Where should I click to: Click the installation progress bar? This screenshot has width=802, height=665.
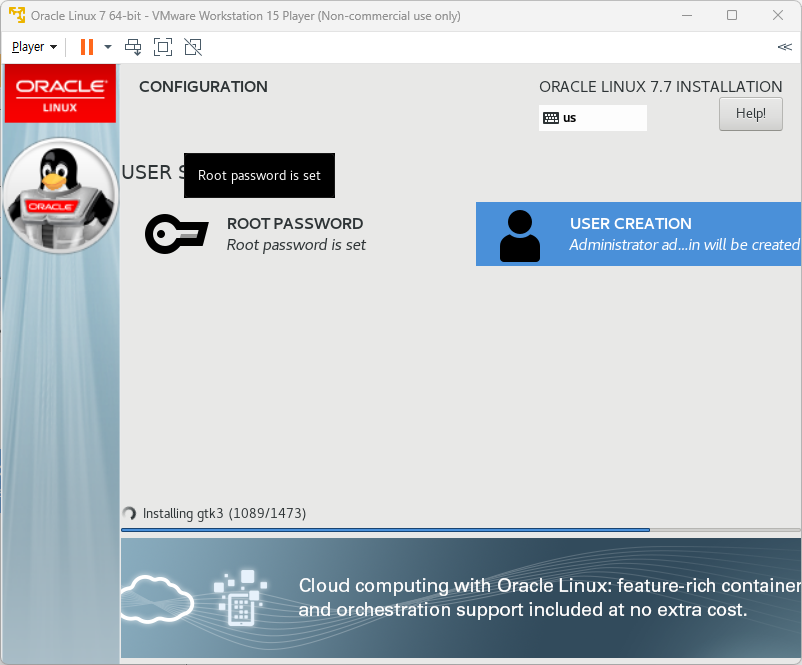pyautogui.click(x=460, y=530)
